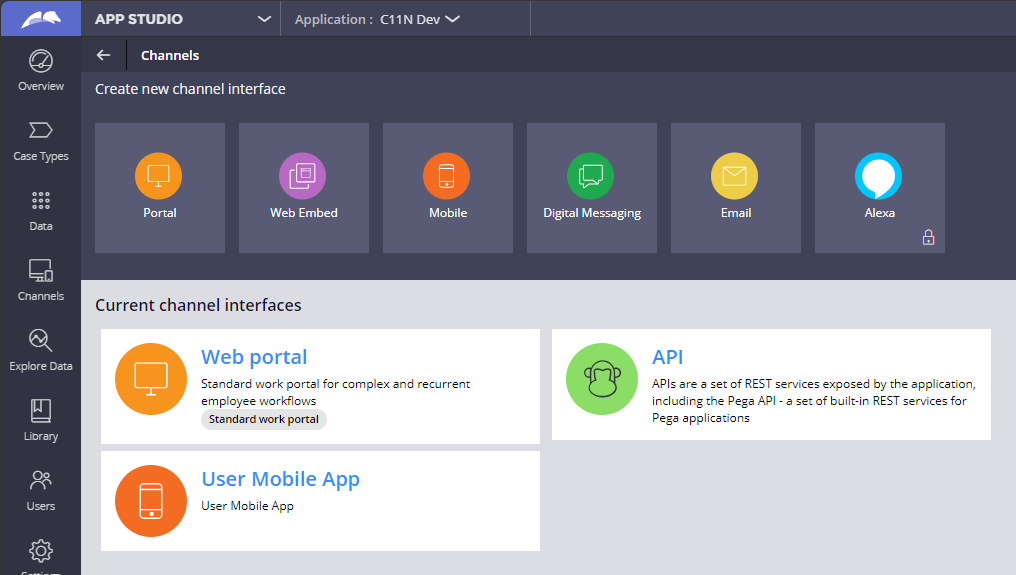The height and width of the screenshot is (575, 1016).
Task: Click the Settings gear in sidebar
Action: 40,553
